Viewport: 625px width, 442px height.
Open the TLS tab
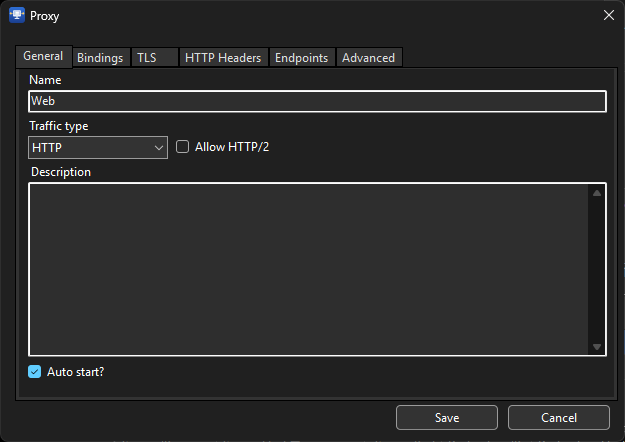154,58
